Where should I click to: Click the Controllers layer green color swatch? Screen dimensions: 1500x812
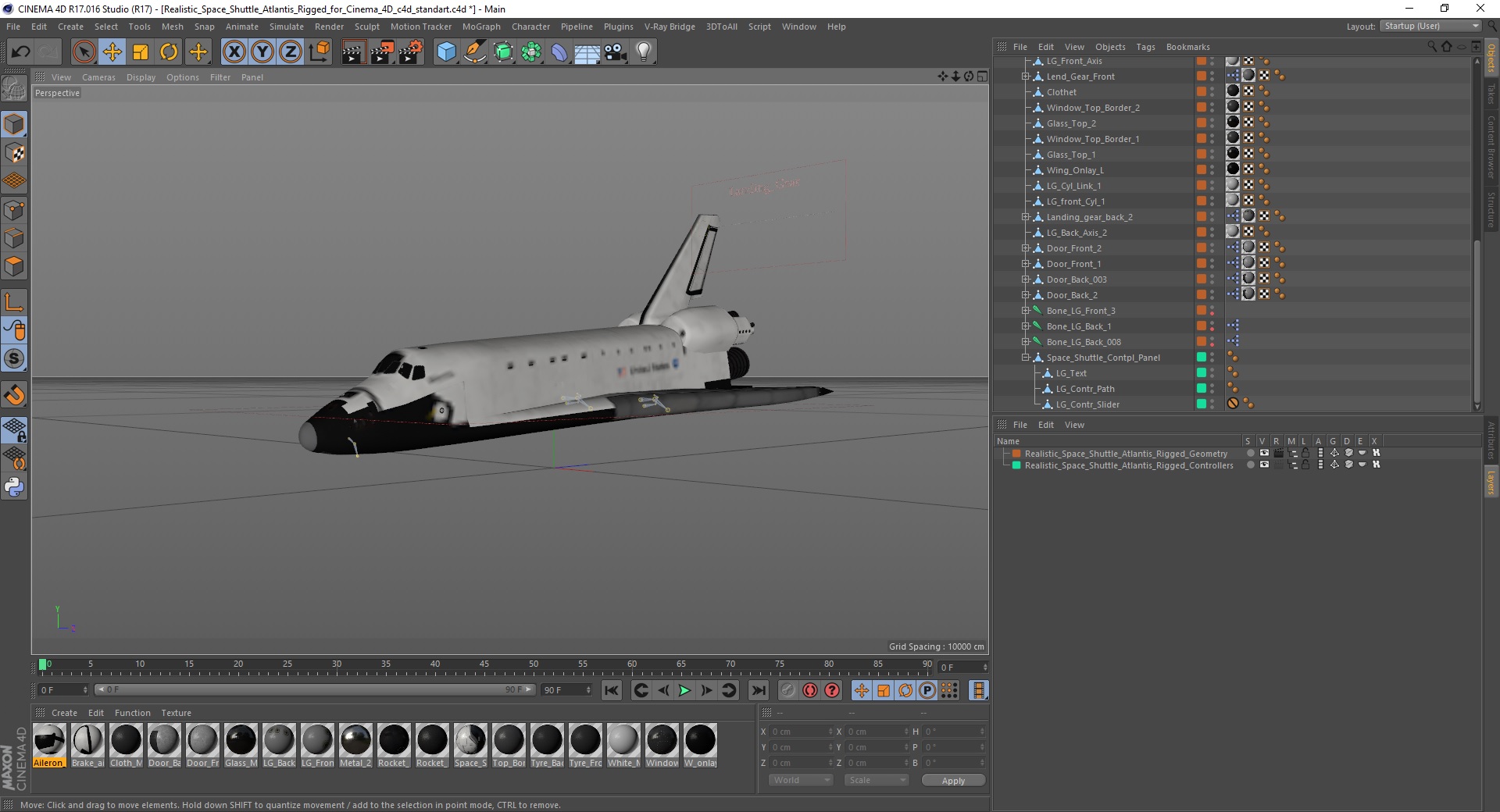pyautogui.click(x=1016, y=465)
